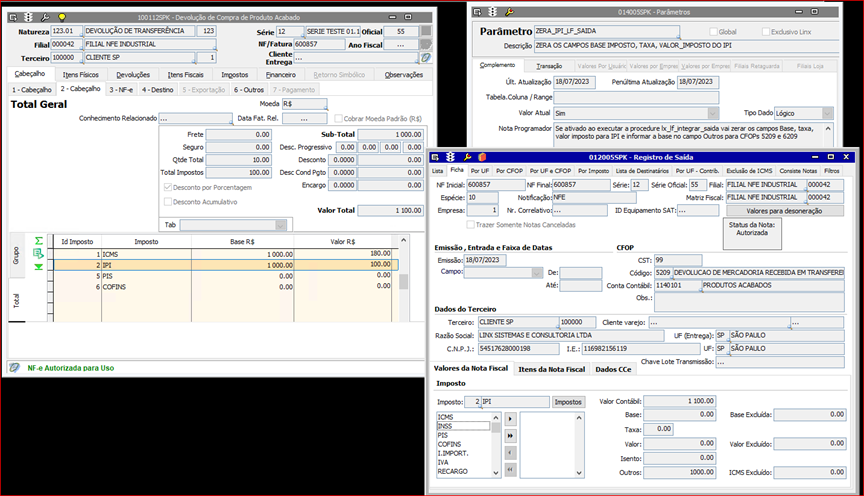The width and height of the screenshot is (864, 496).
Task: Click the NF-e status icon in status bar
Action: (x=15, y=368)
